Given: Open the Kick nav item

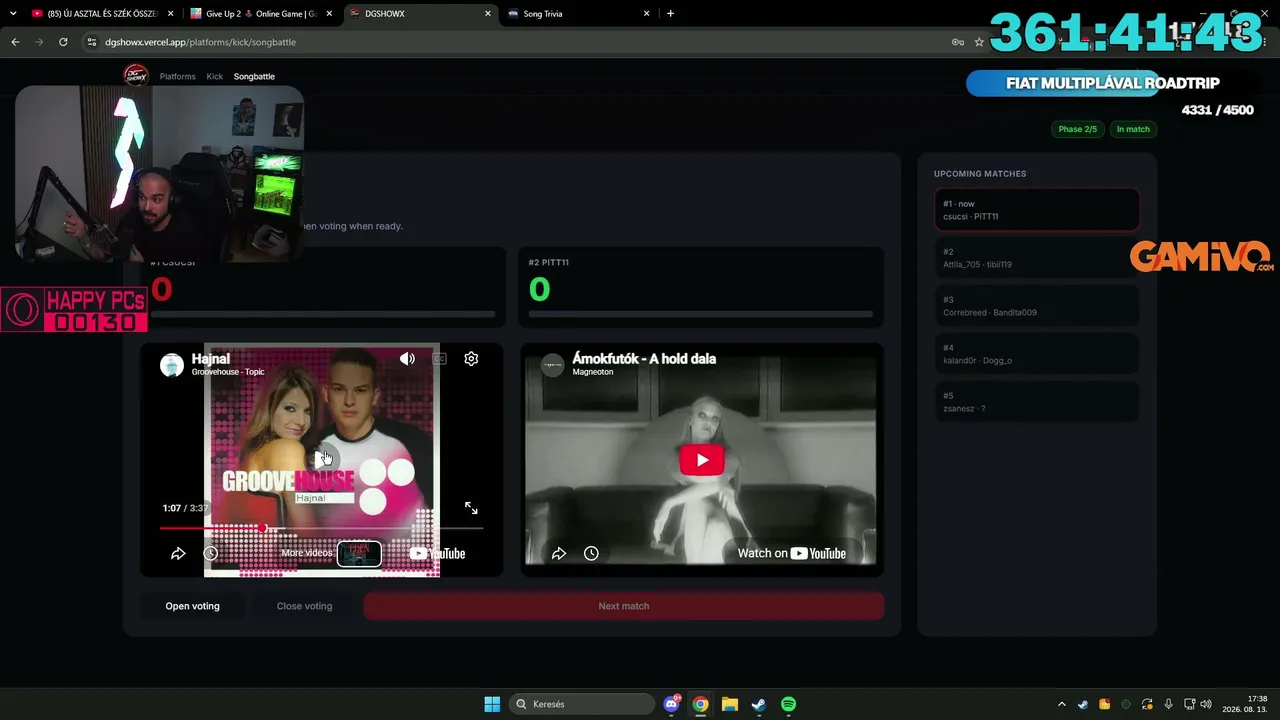Looking at the screenshot, I should point(215,76).
